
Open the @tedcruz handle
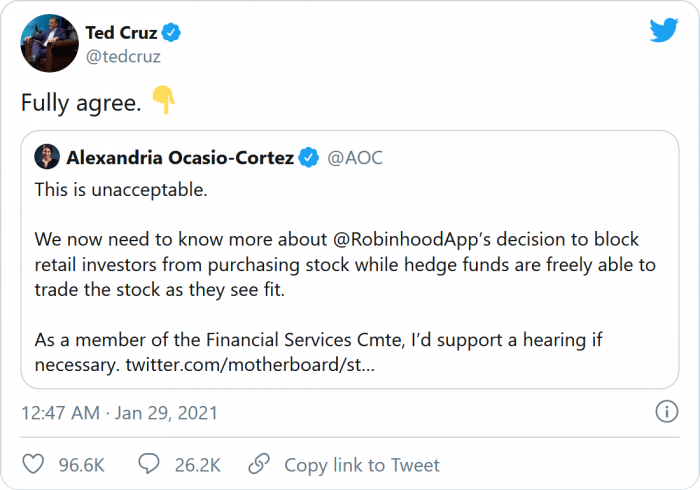pyautogui.click(x=123, y=57)
